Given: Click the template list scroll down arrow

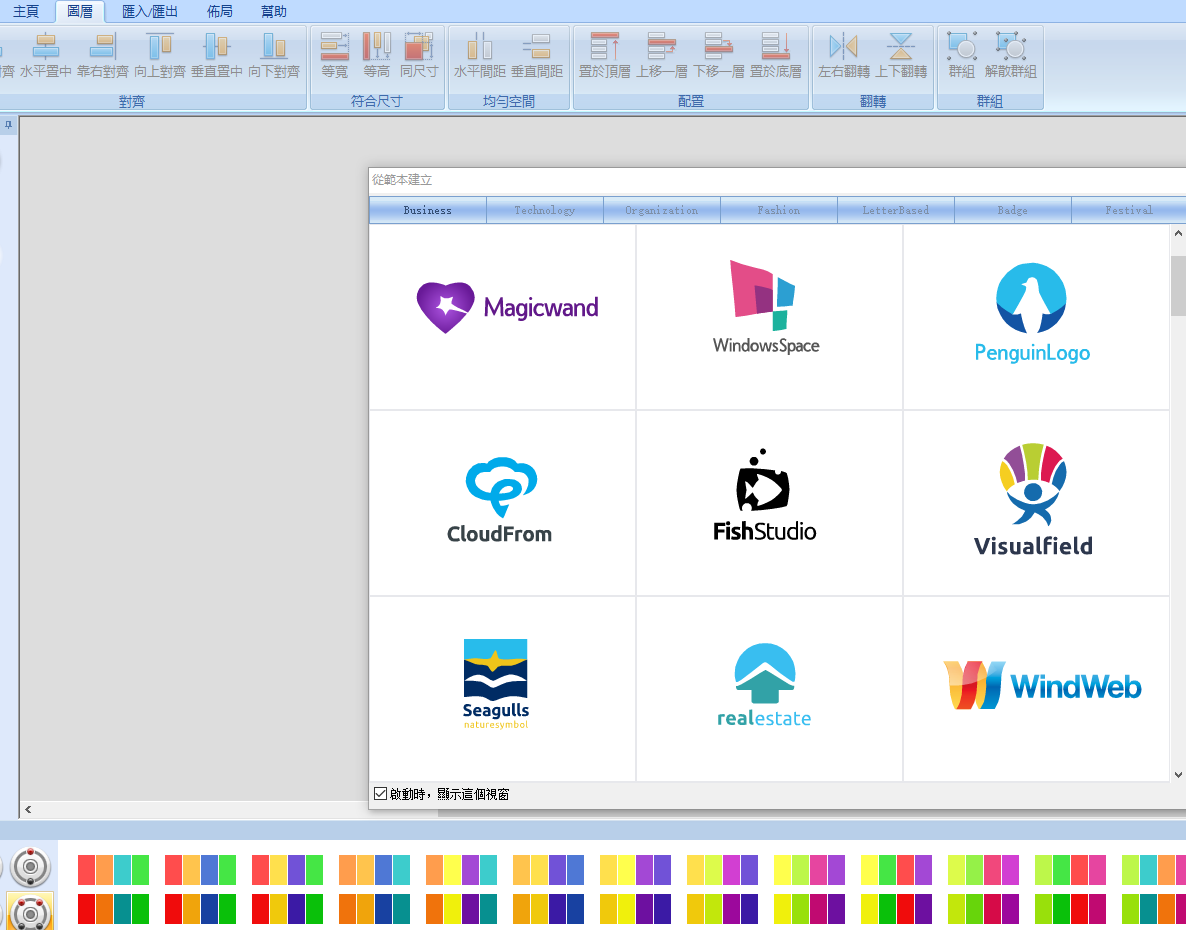Looking at the screenshot, I should [1178, 774].
